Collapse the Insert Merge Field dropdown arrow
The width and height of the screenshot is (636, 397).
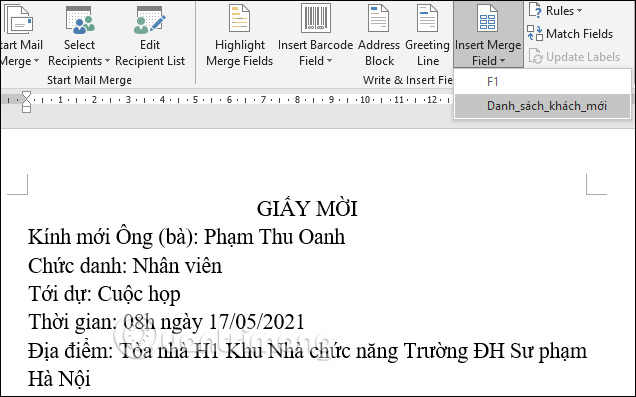(x=503, y=61)
